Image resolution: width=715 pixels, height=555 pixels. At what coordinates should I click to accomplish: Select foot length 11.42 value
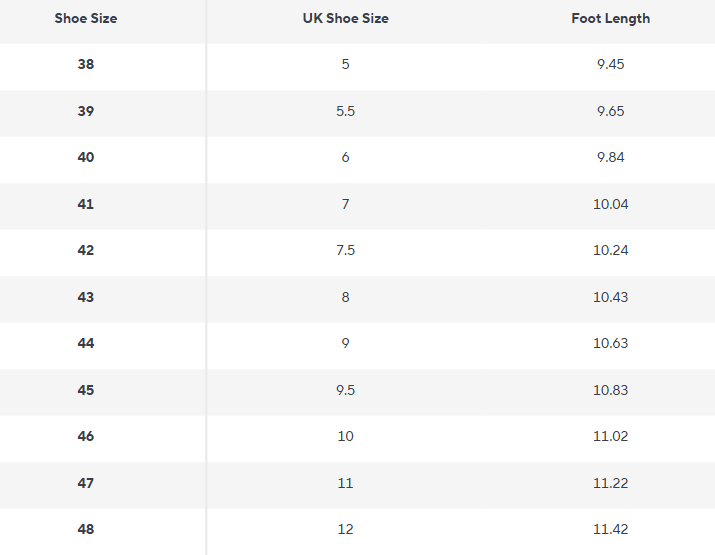(x=610, y=529)
